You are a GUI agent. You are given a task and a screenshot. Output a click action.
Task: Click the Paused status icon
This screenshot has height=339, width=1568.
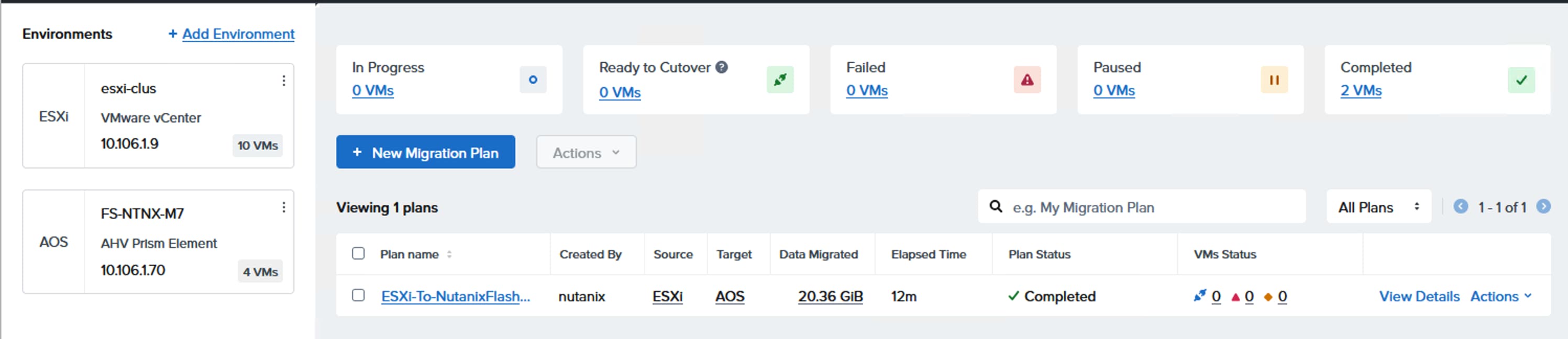click(x=1274, y=80)
